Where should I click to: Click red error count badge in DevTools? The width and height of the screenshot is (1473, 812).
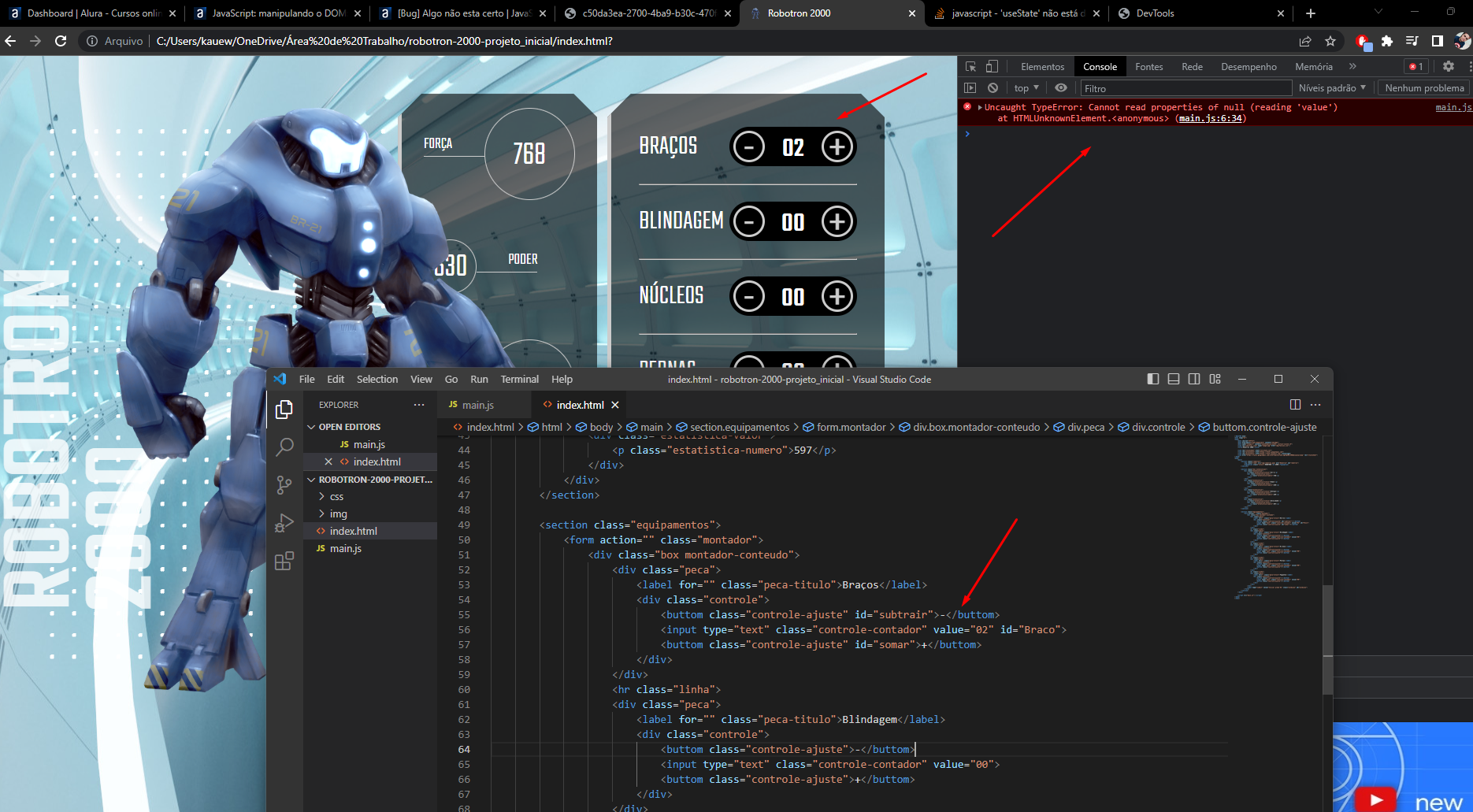pyautogui.click(x=1416, y=67)
